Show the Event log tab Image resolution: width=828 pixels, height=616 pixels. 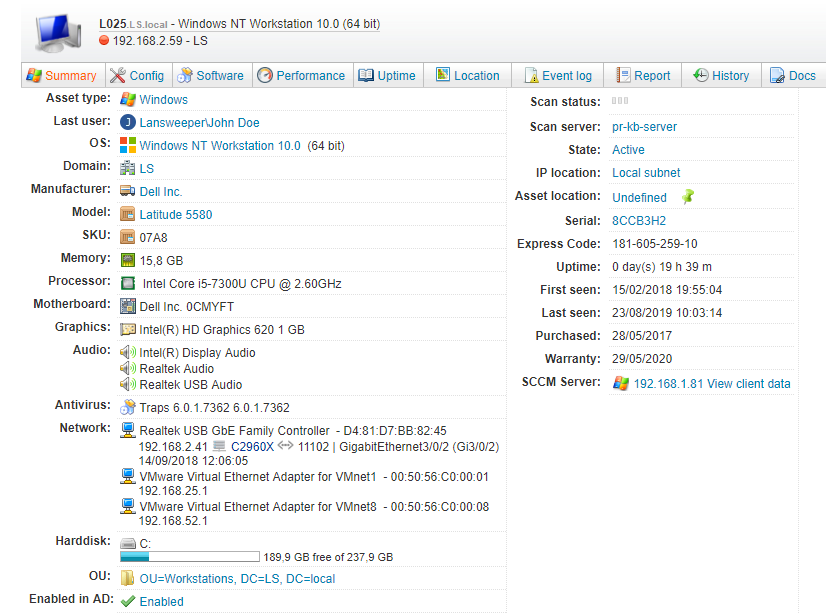[x=558, y=75]
